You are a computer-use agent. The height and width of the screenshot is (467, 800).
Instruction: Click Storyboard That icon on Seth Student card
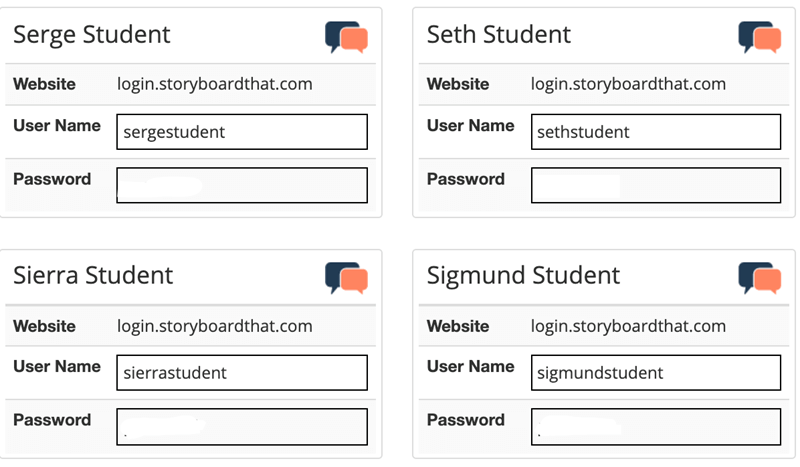tap(760, 37)
